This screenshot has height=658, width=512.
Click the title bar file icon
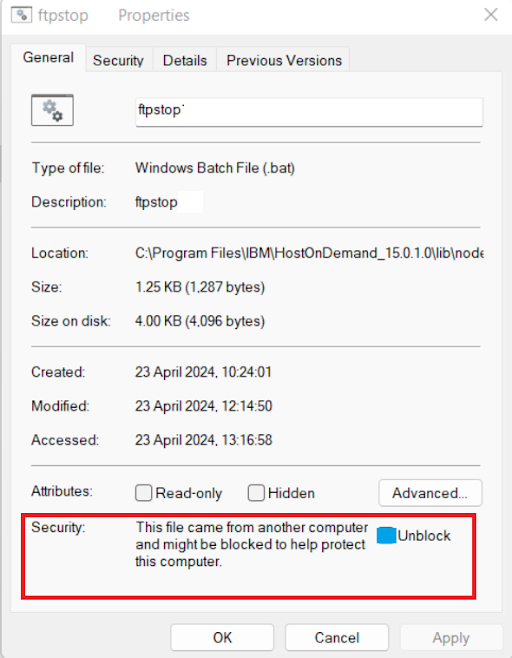click(x=21, y=15)
